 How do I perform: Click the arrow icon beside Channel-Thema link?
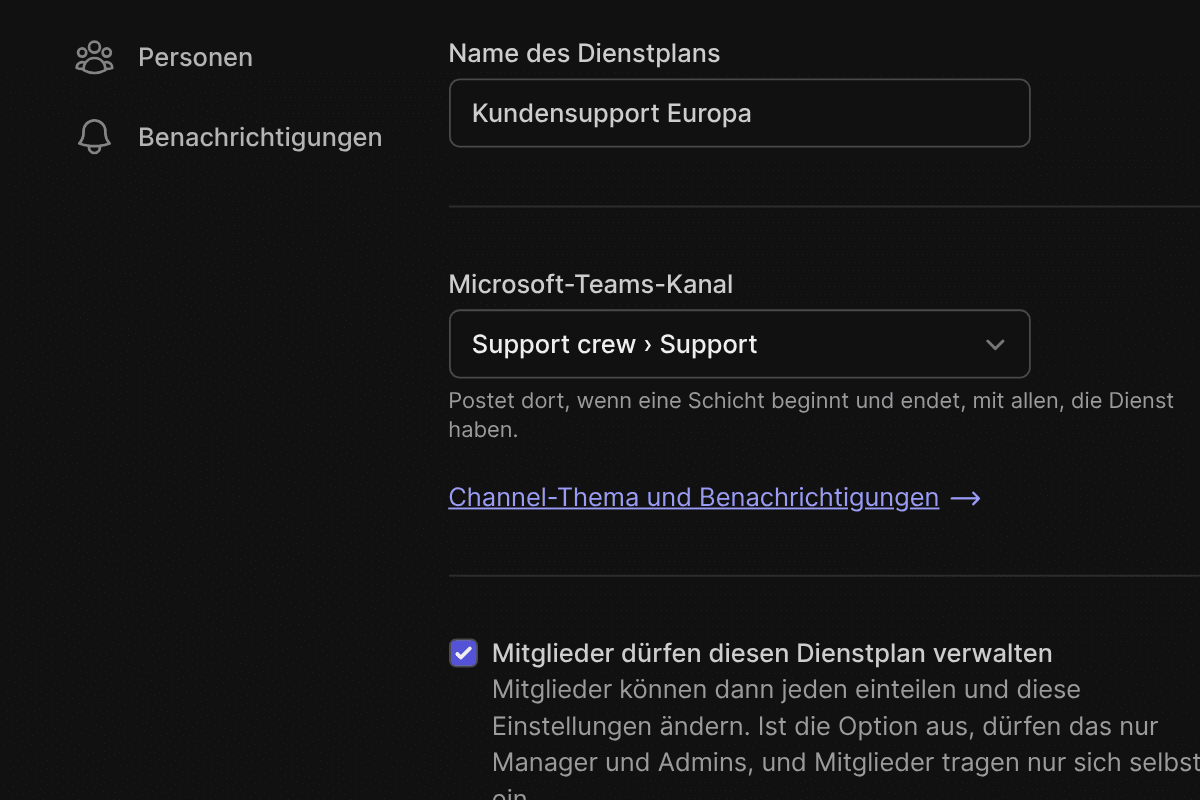pyautogui.click(x=965, y=498)
